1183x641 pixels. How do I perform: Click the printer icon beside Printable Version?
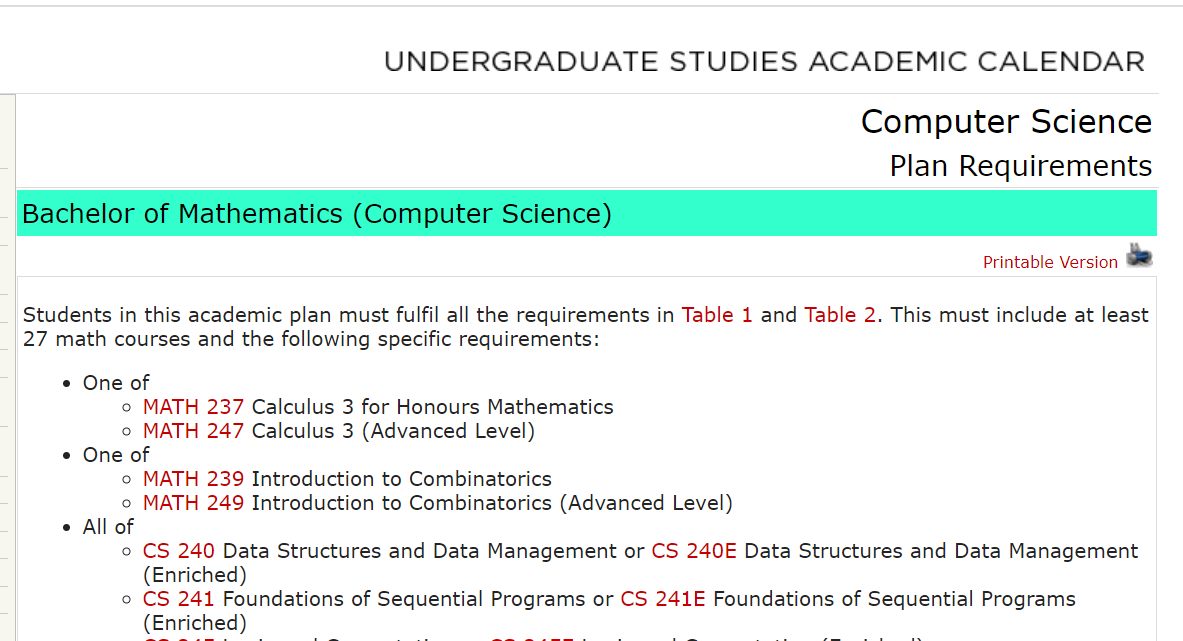(x=1139, y=256)
